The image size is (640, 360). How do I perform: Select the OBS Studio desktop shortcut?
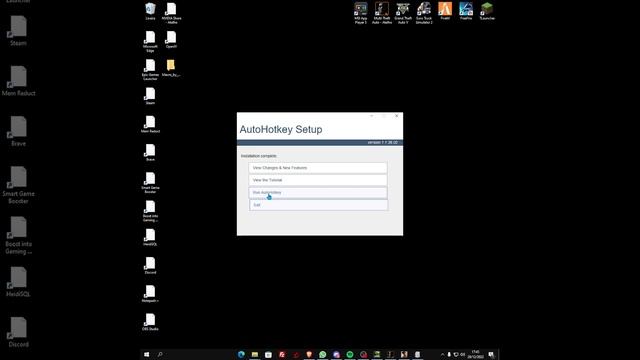150,322
